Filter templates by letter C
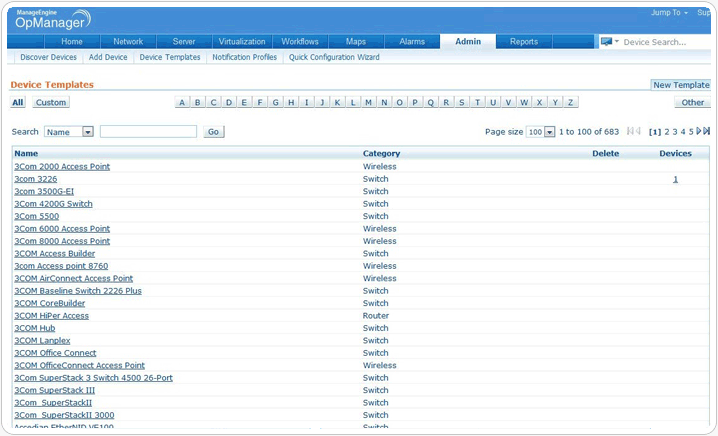Image resolution: width=718 pixels, height=436 pixels. click(x=213, y=103)
